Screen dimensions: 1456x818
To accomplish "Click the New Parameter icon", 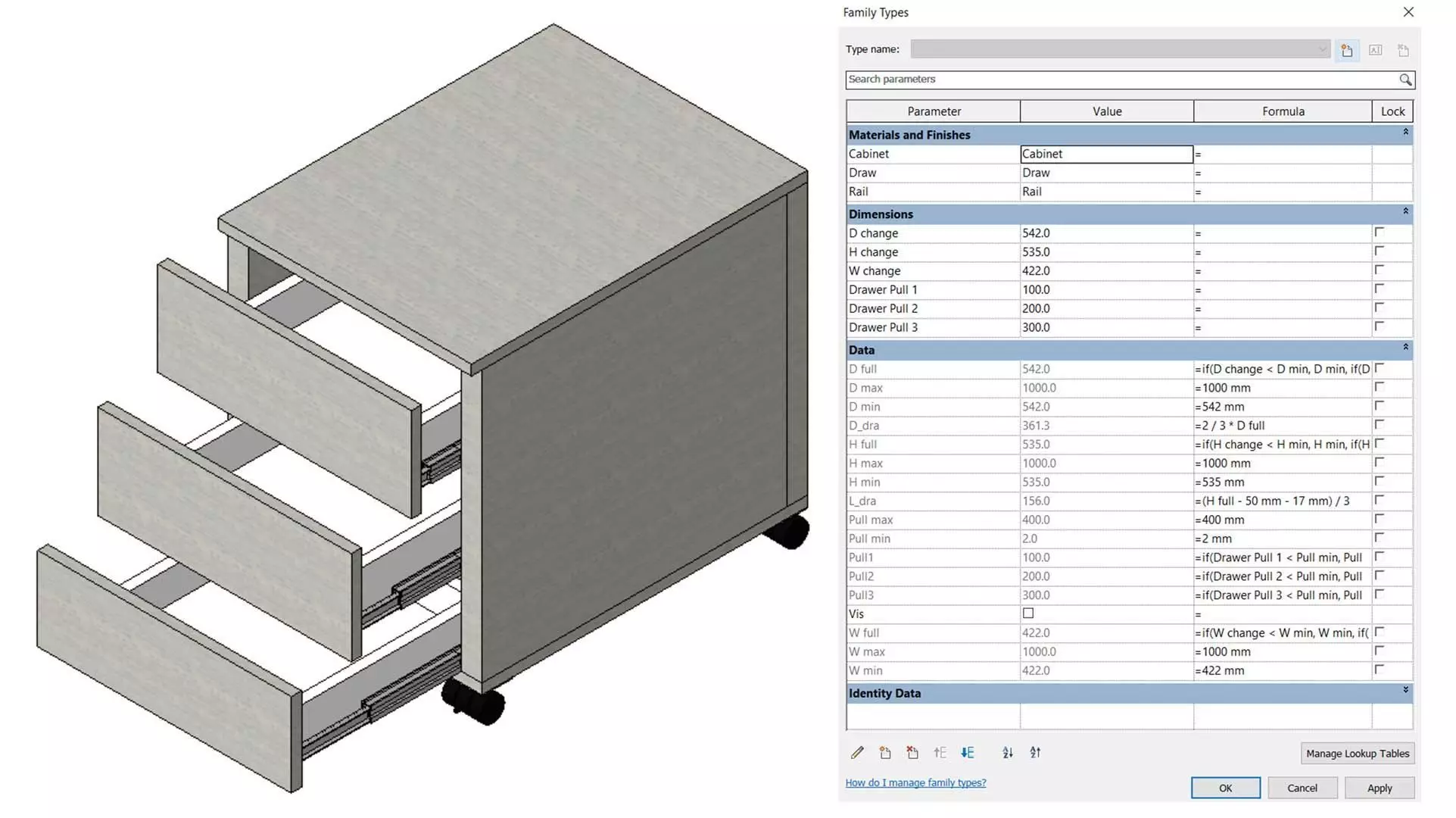I will point(885,753).
